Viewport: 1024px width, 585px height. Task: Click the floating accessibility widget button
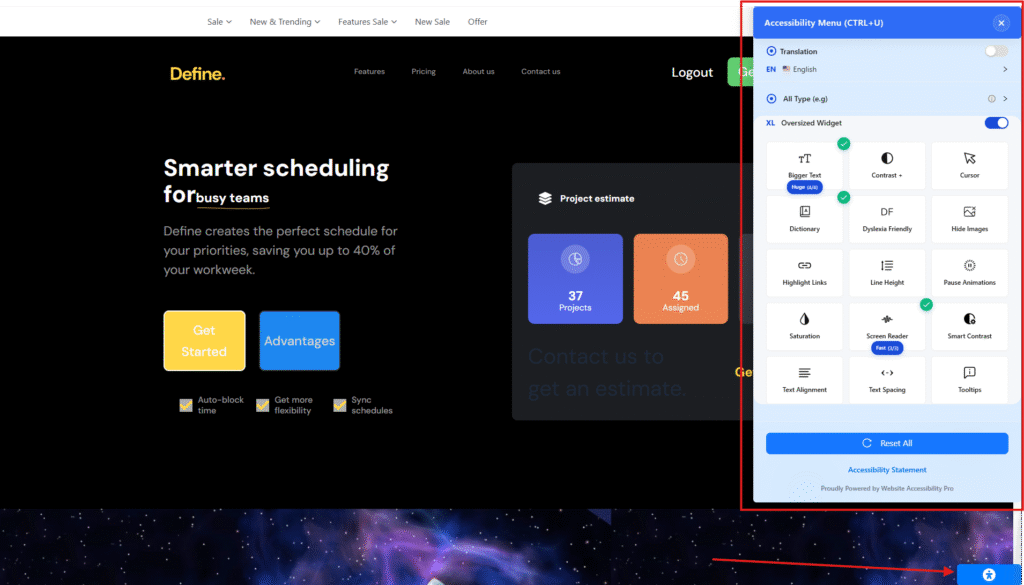click(989, 574)
